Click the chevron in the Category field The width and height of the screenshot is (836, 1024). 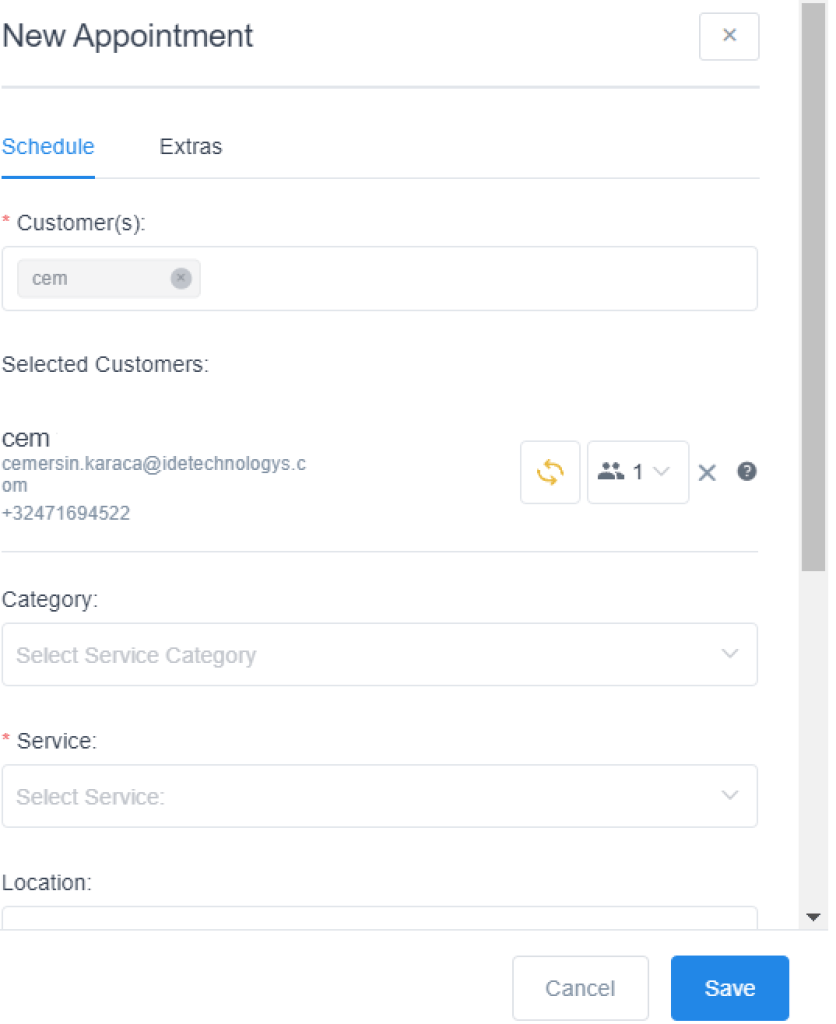[730, 654]
